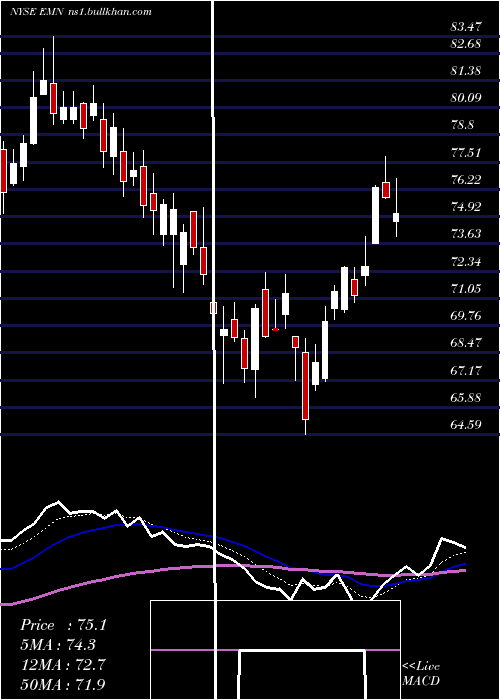Image resolution: width=500 pixels, height=700 pixels.
Task: Click the last white candlestick near 74.92
Action: tap(396, 217)
